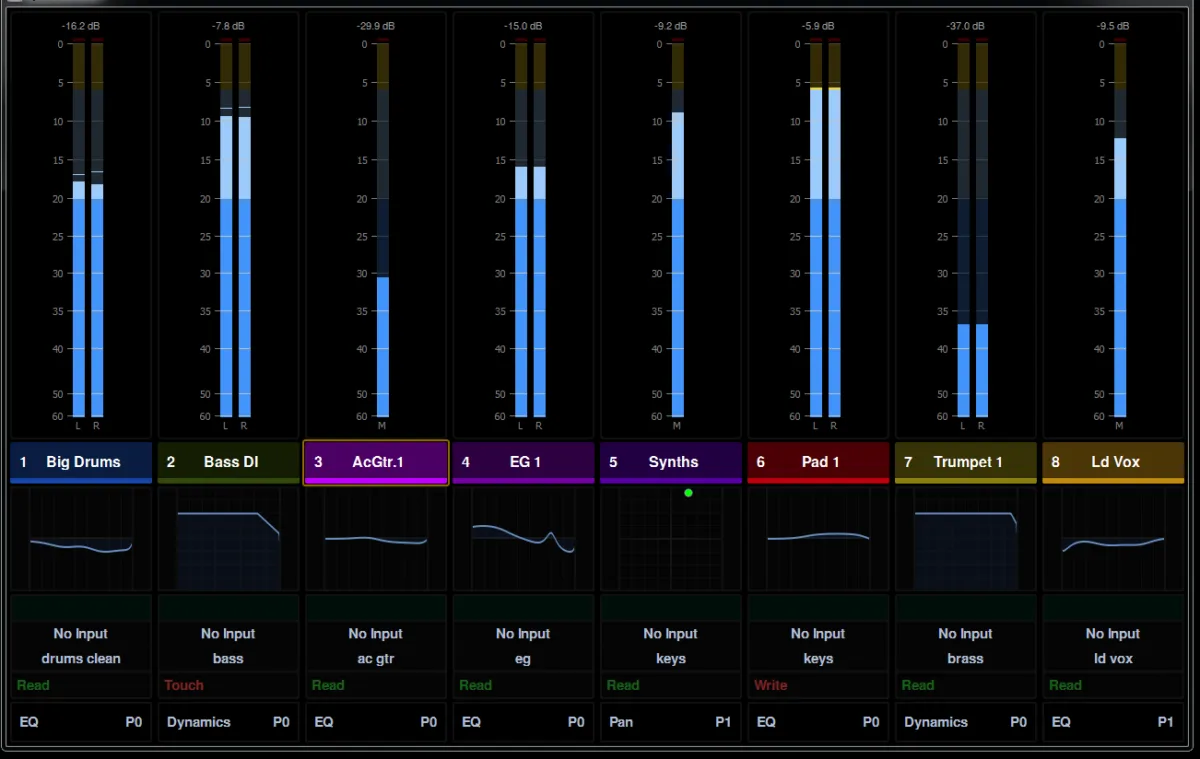This screenshot has height=759, width=1200.
Task: Select the Pan function on Synths strip
Action: click(621, 722)
